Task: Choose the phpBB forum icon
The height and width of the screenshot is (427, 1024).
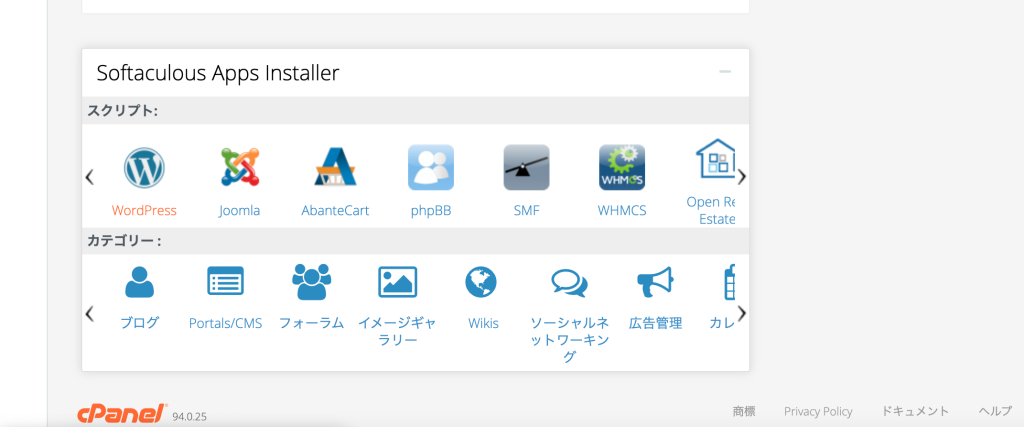Action: click(431, 167)
